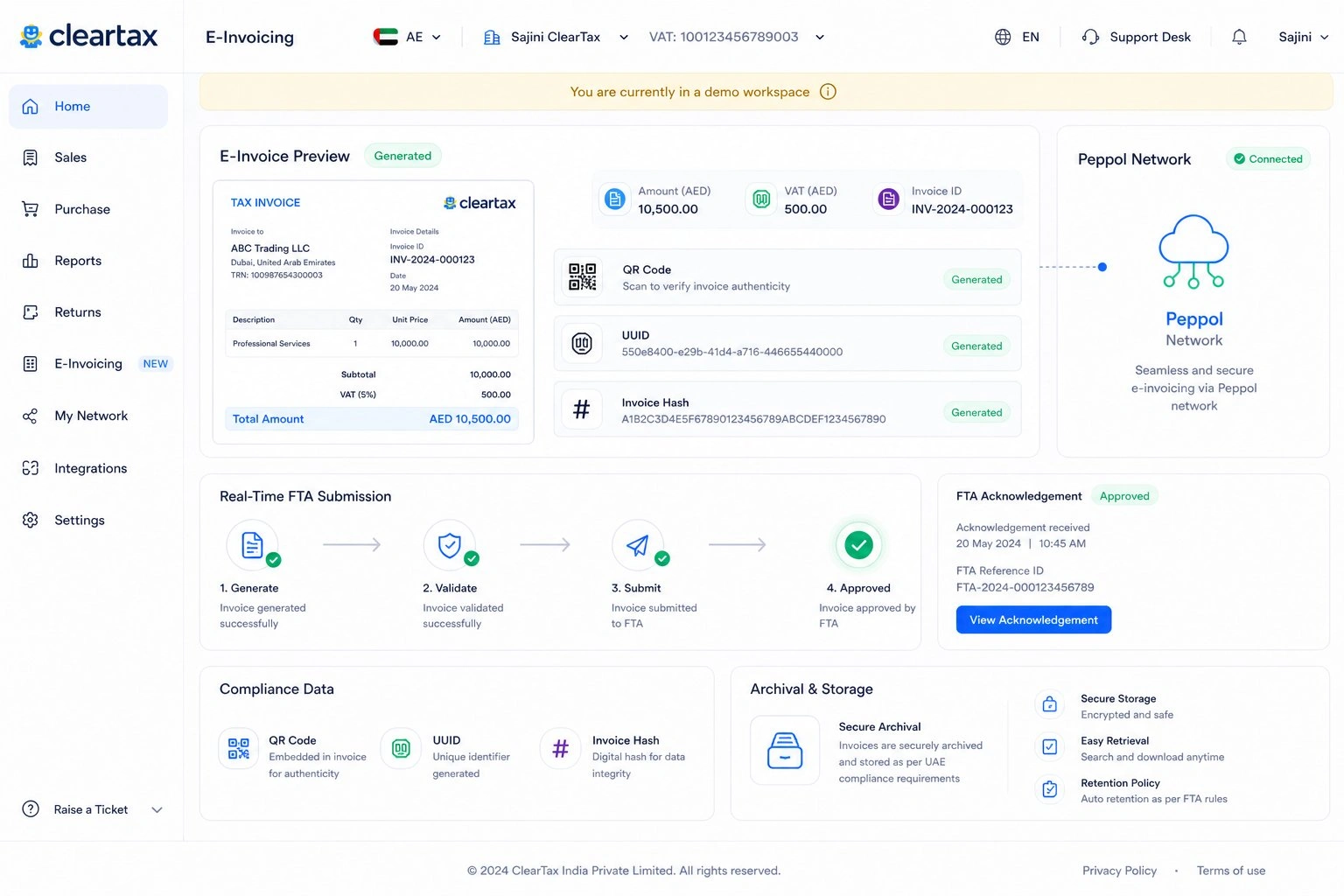
Task: Click the cleartax logo
Action: click(x=89, y=36)
